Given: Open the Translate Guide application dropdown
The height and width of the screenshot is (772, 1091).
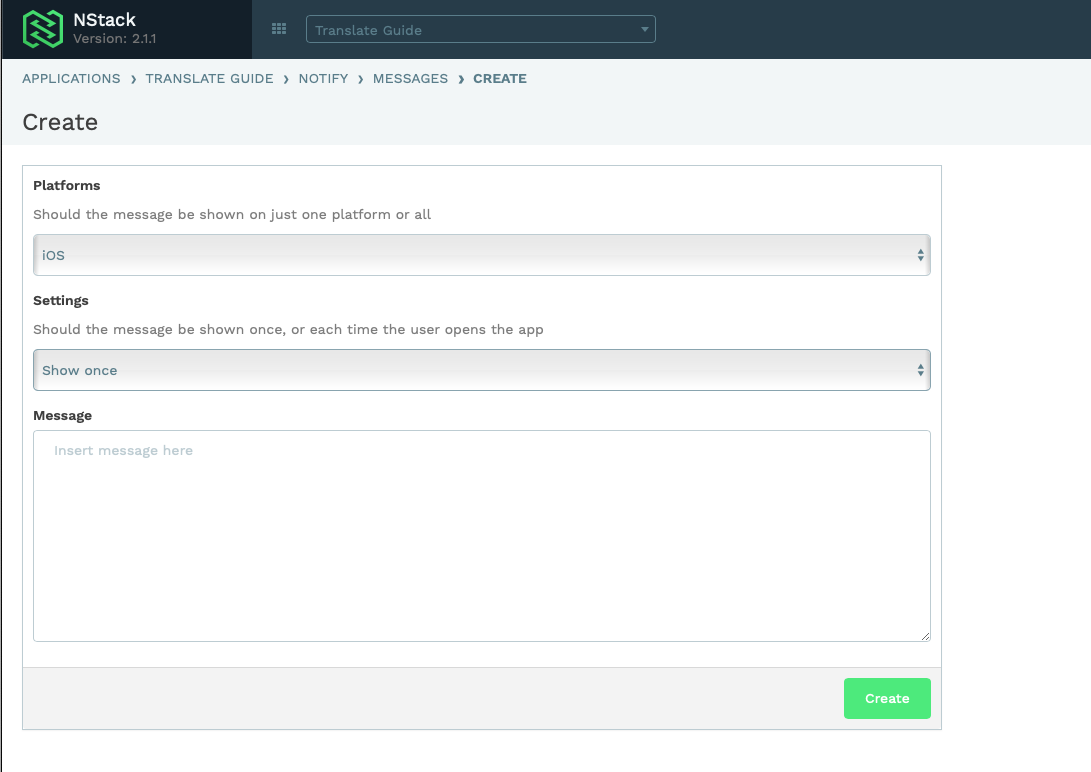Looking at the screenshot, I should (x=481, y=29).
